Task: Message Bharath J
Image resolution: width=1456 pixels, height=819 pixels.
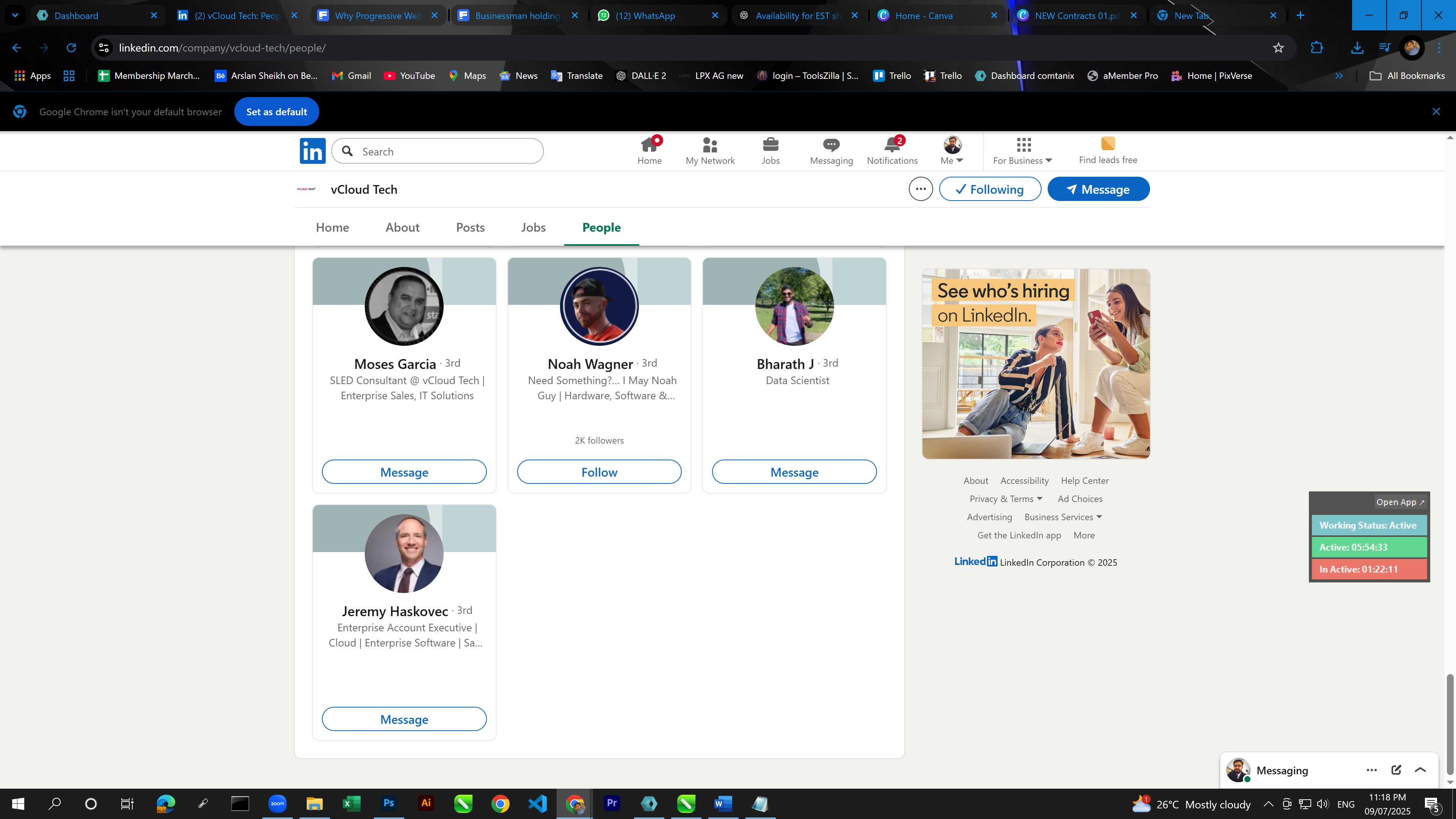Action: (794, 472)
